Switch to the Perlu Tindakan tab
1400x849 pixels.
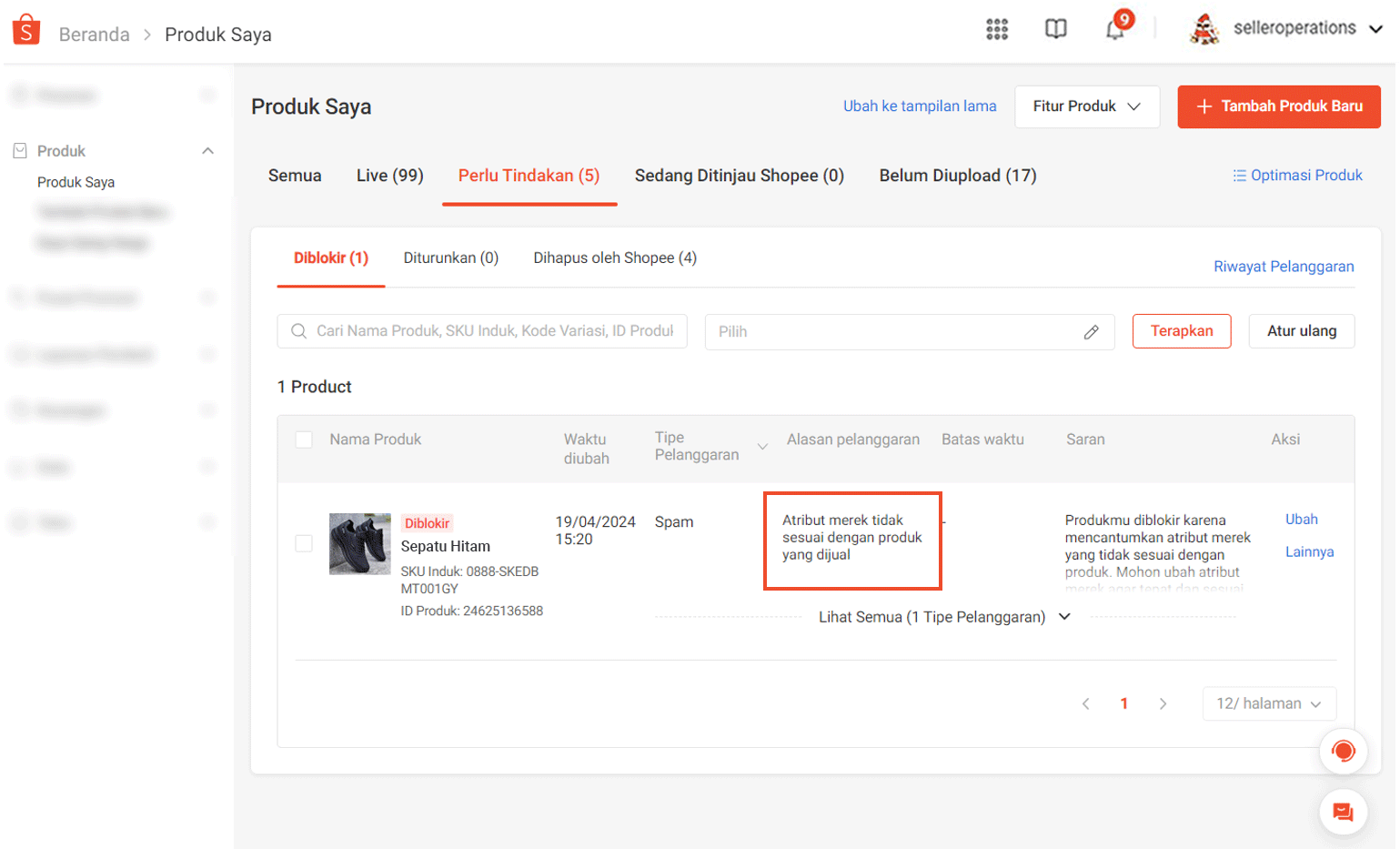point(529,175)
